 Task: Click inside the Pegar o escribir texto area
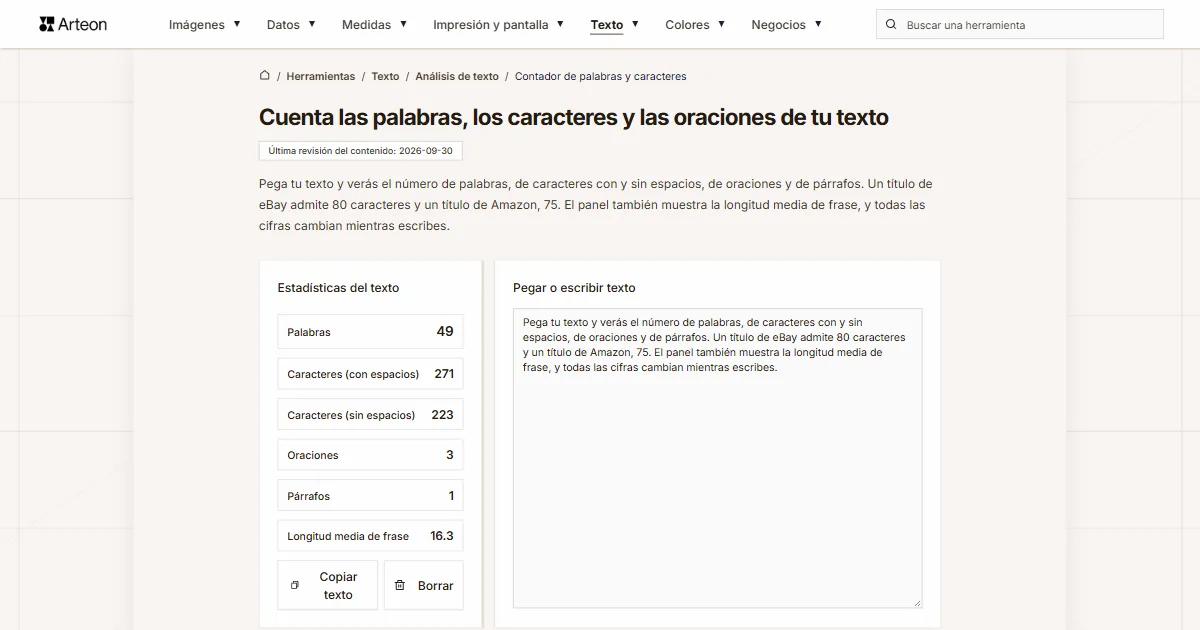(x=718, y=458)
